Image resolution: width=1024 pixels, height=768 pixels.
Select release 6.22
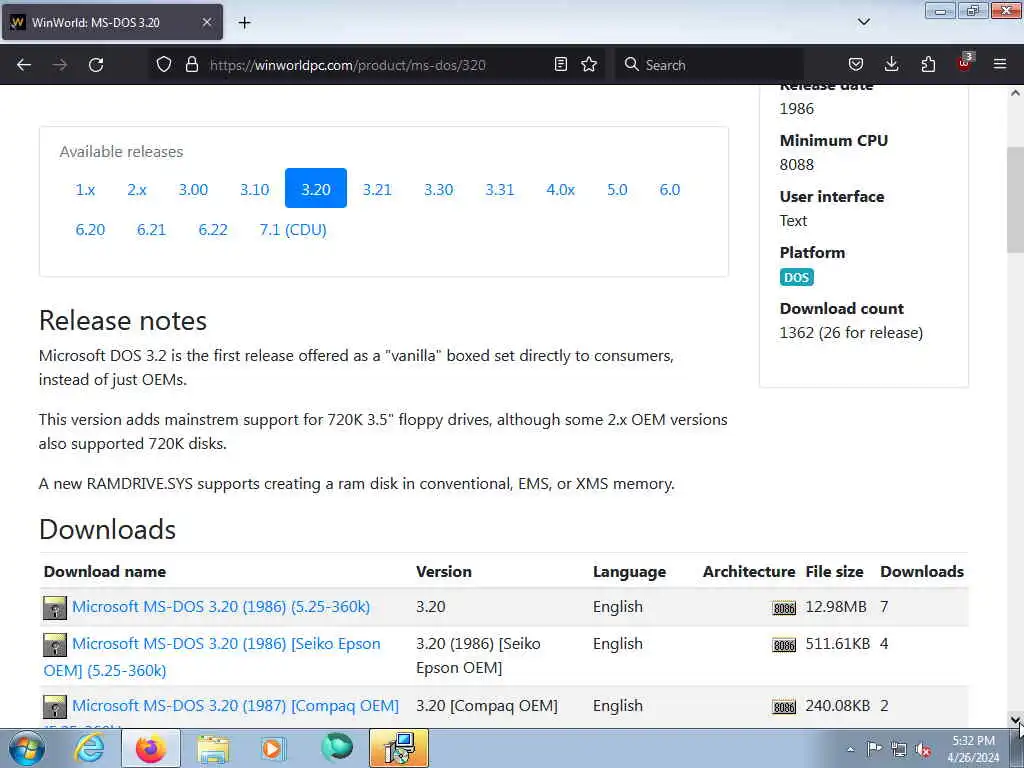213,230
